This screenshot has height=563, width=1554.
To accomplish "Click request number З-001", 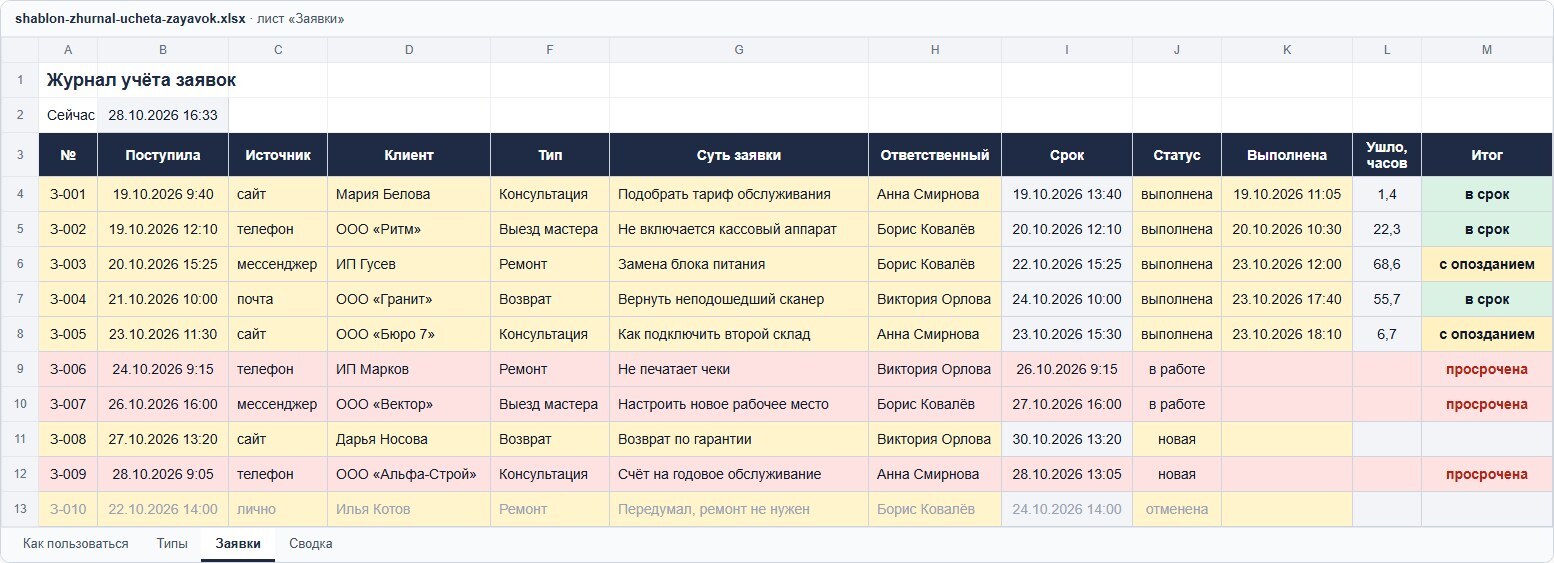I will pyautogui.click(x=68, y=194).
